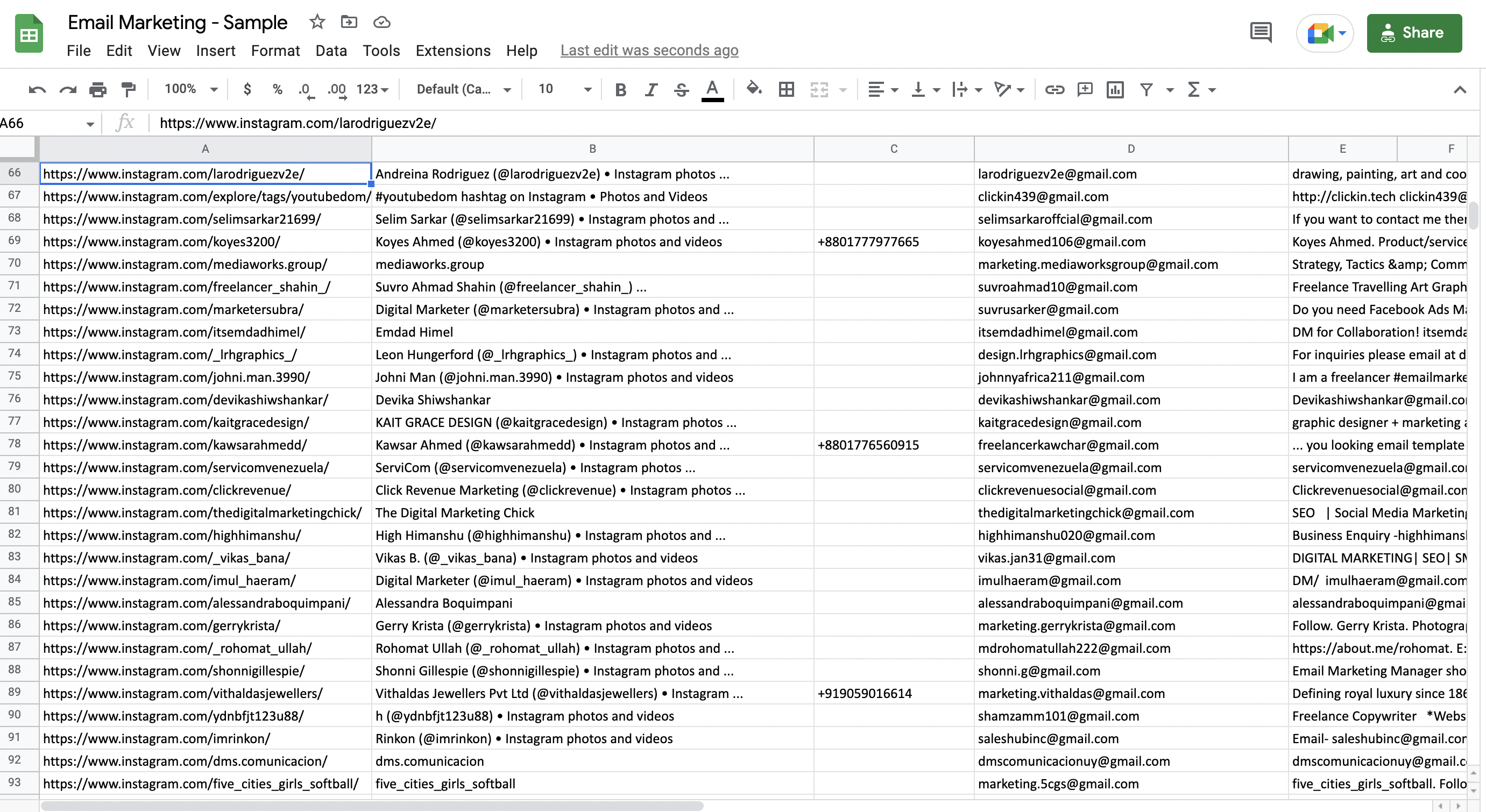
Task: Activate the paint format tool
Action: [128, 89]
